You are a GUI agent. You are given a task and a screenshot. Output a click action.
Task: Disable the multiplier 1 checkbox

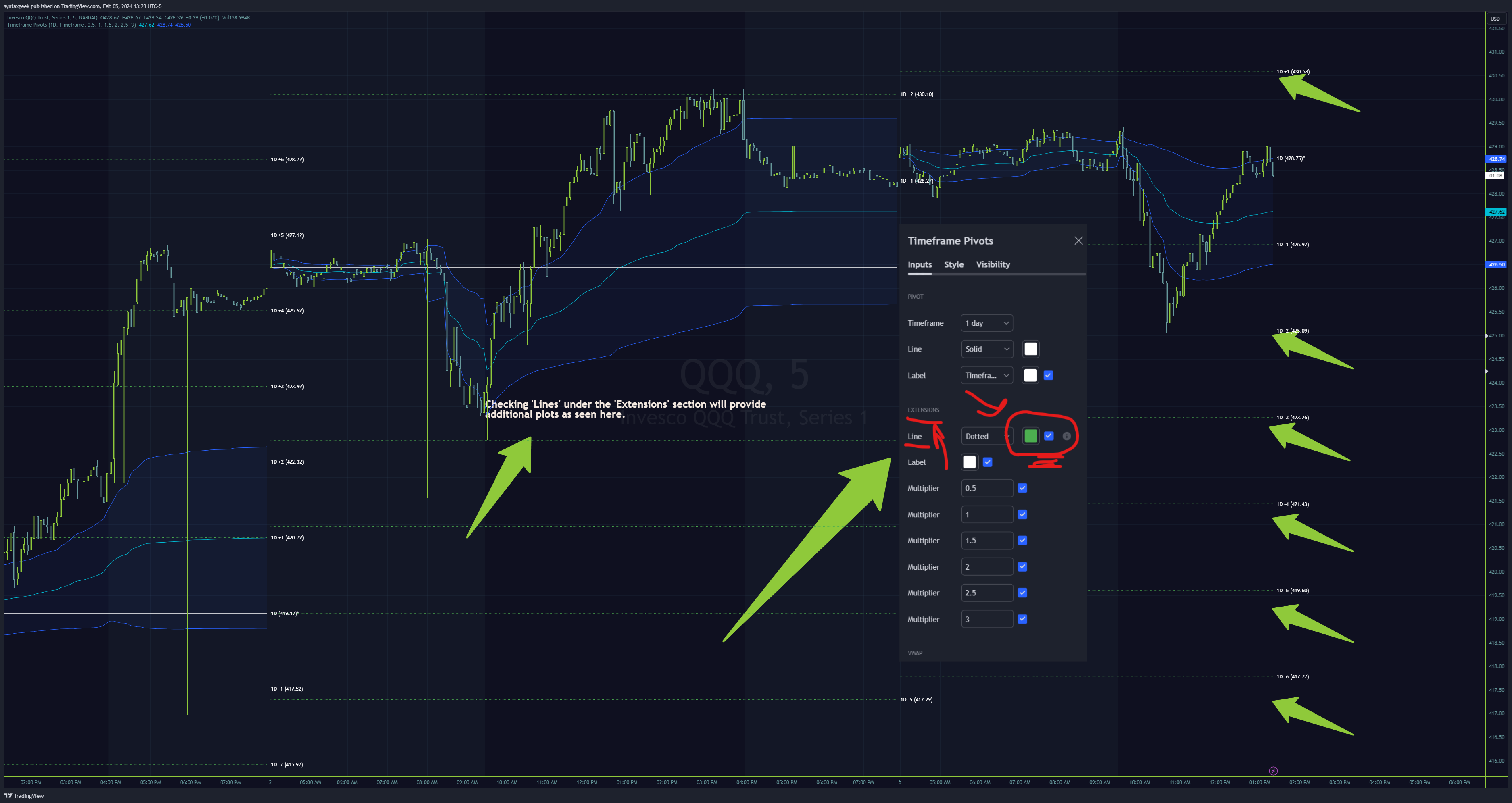click(x=1022, y=514)
